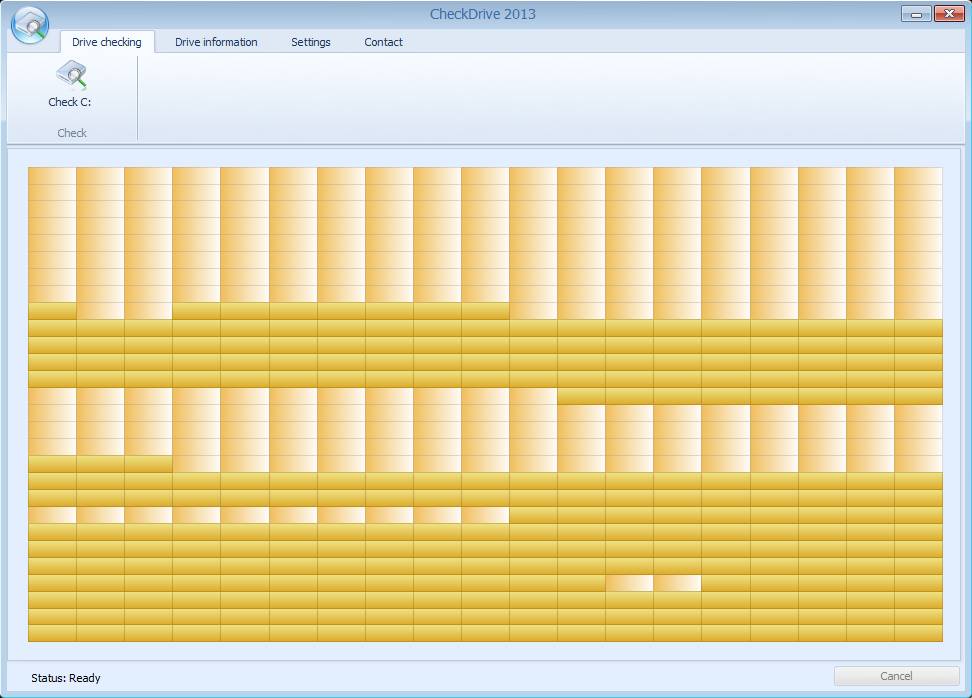
Task: Click right block of the isolated light pair
Action: click(x=677, y=583)
